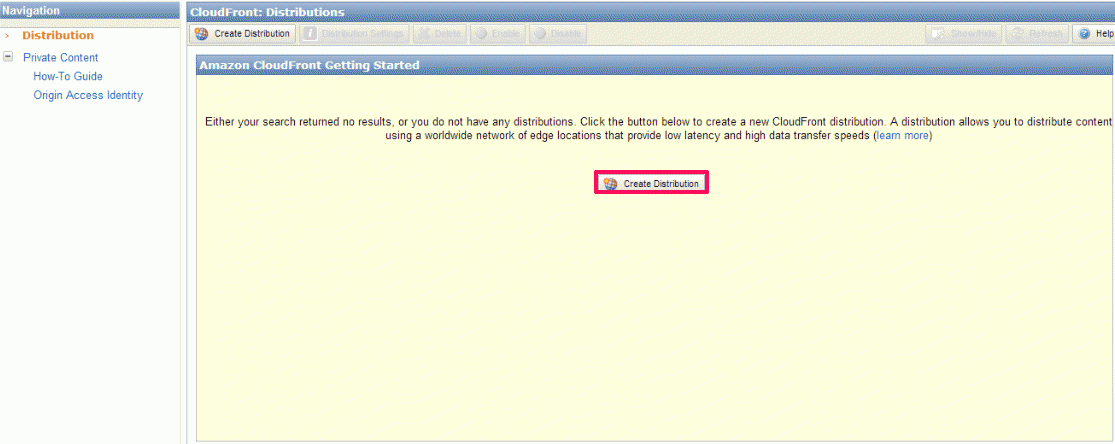Open the Origin Access Identity page
The height and width of the screenshot is (444, 1115).
coord(88,95)
